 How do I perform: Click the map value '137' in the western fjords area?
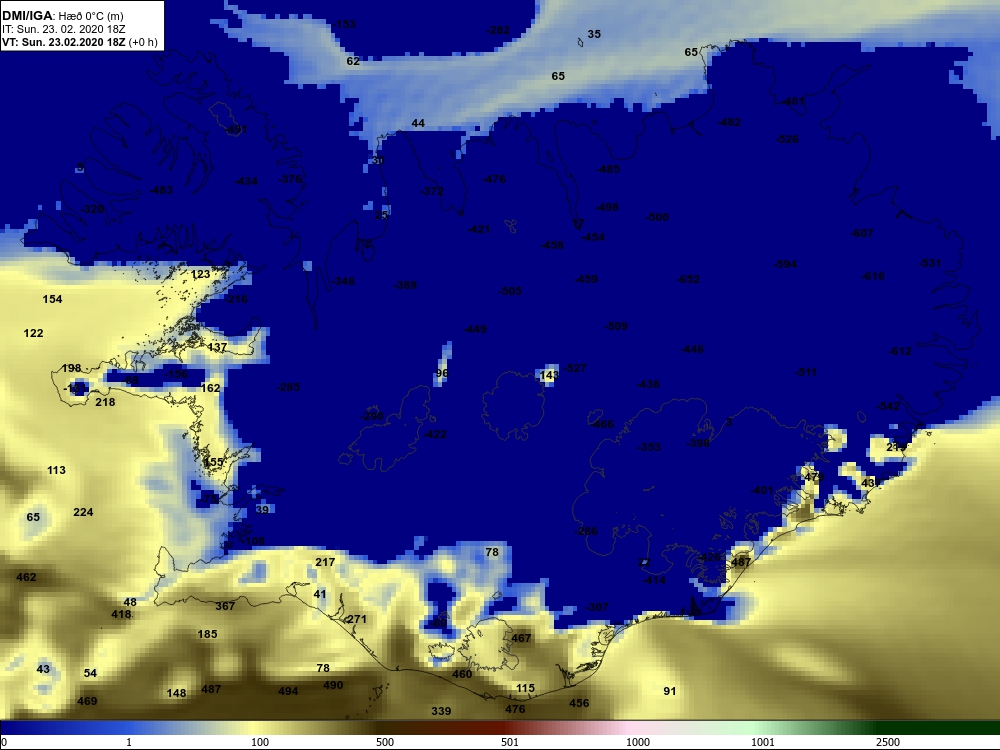click(x=217, y=347)
